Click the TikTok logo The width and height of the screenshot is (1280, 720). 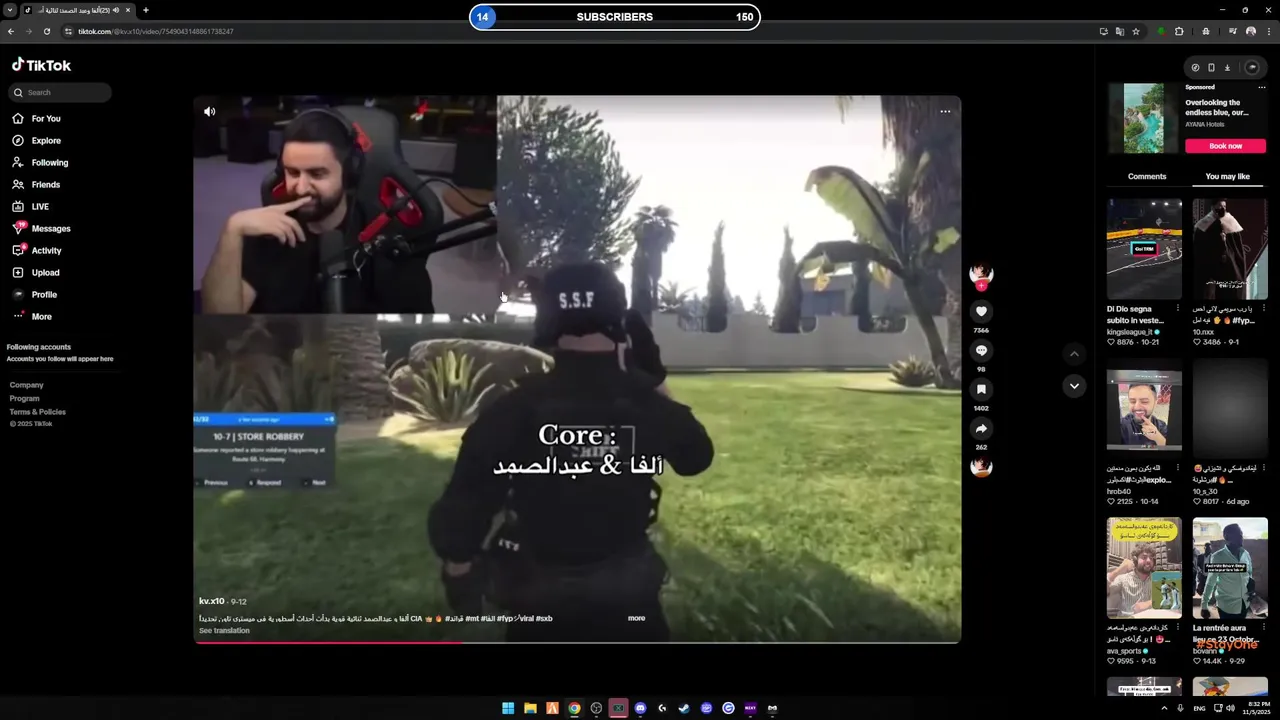click(41, 65)
